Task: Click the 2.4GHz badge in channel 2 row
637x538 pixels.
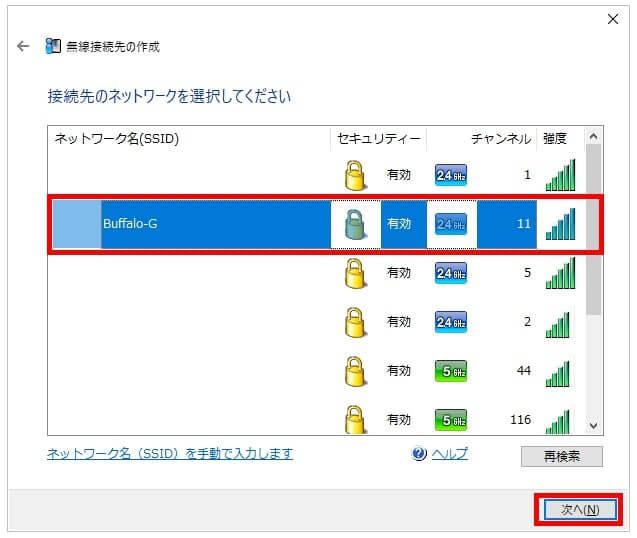Action: click(x=451, y=322)
